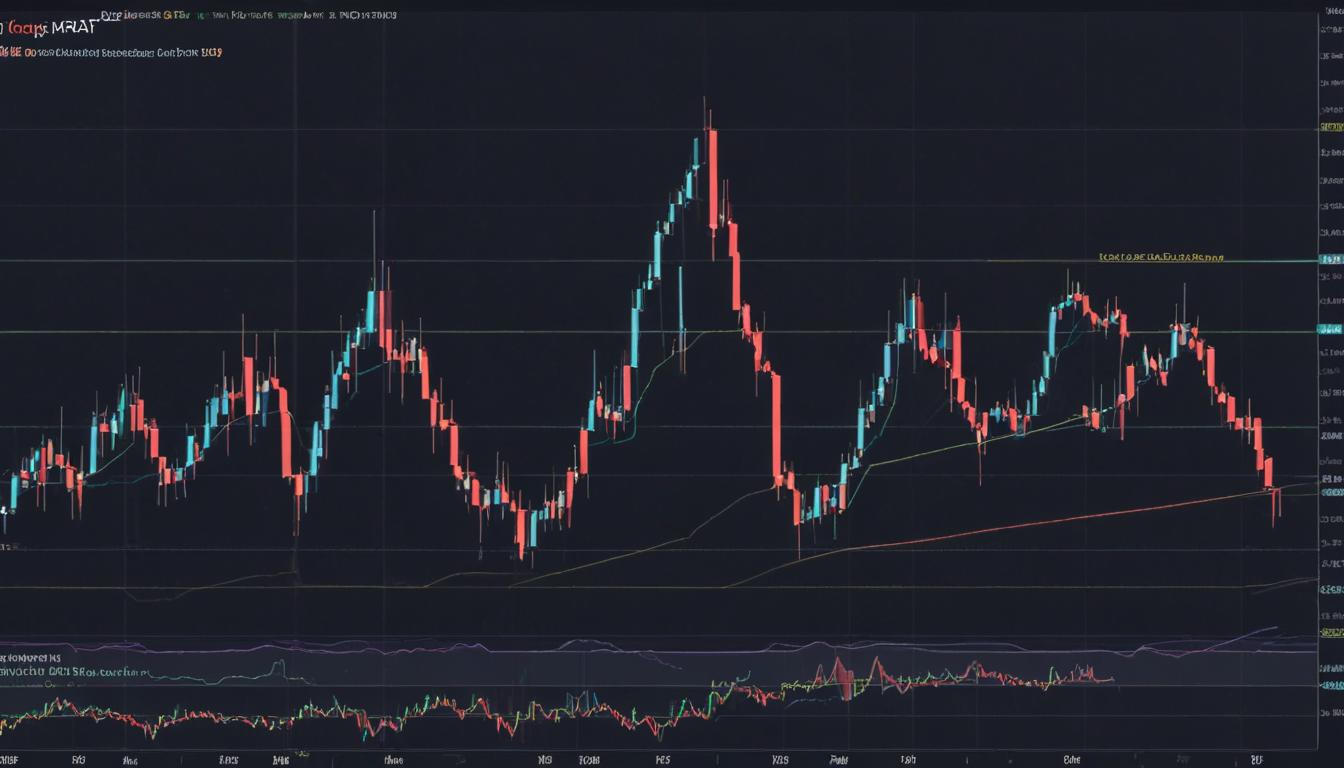This screenshot has width=1344, height=768.
Task: Click the yellow alert text above the dashed price line
Action: tap(1160, 256)
